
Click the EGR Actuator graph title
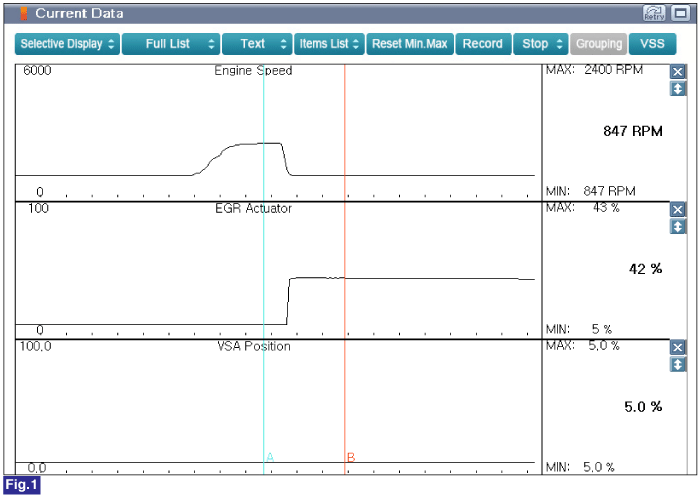(x=253, y=209)
